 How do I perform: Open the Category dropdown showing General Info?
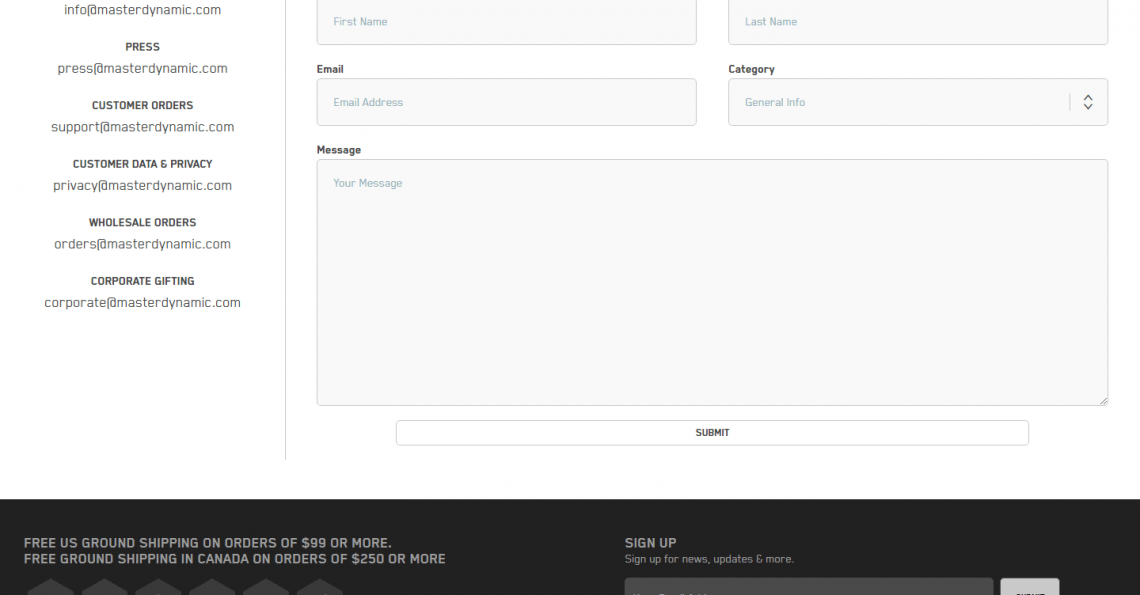click(x=918, y=101)
